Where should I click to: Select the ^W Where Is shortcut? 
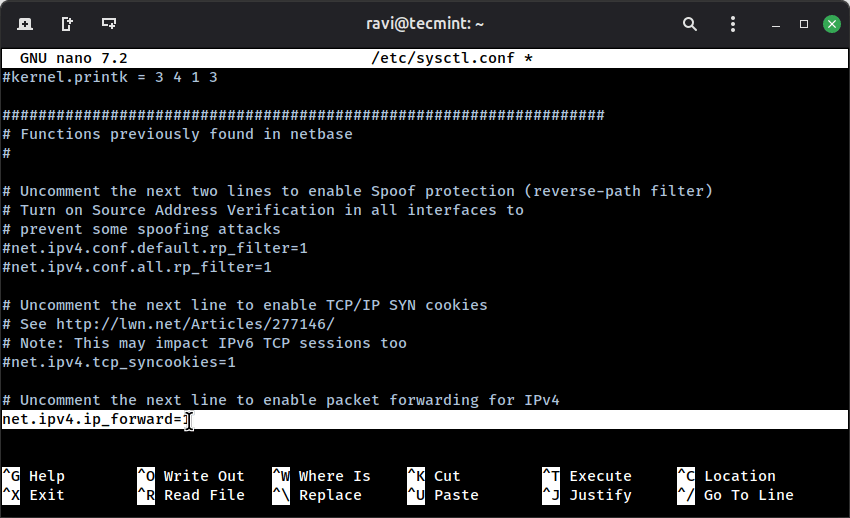coord(321,476)
